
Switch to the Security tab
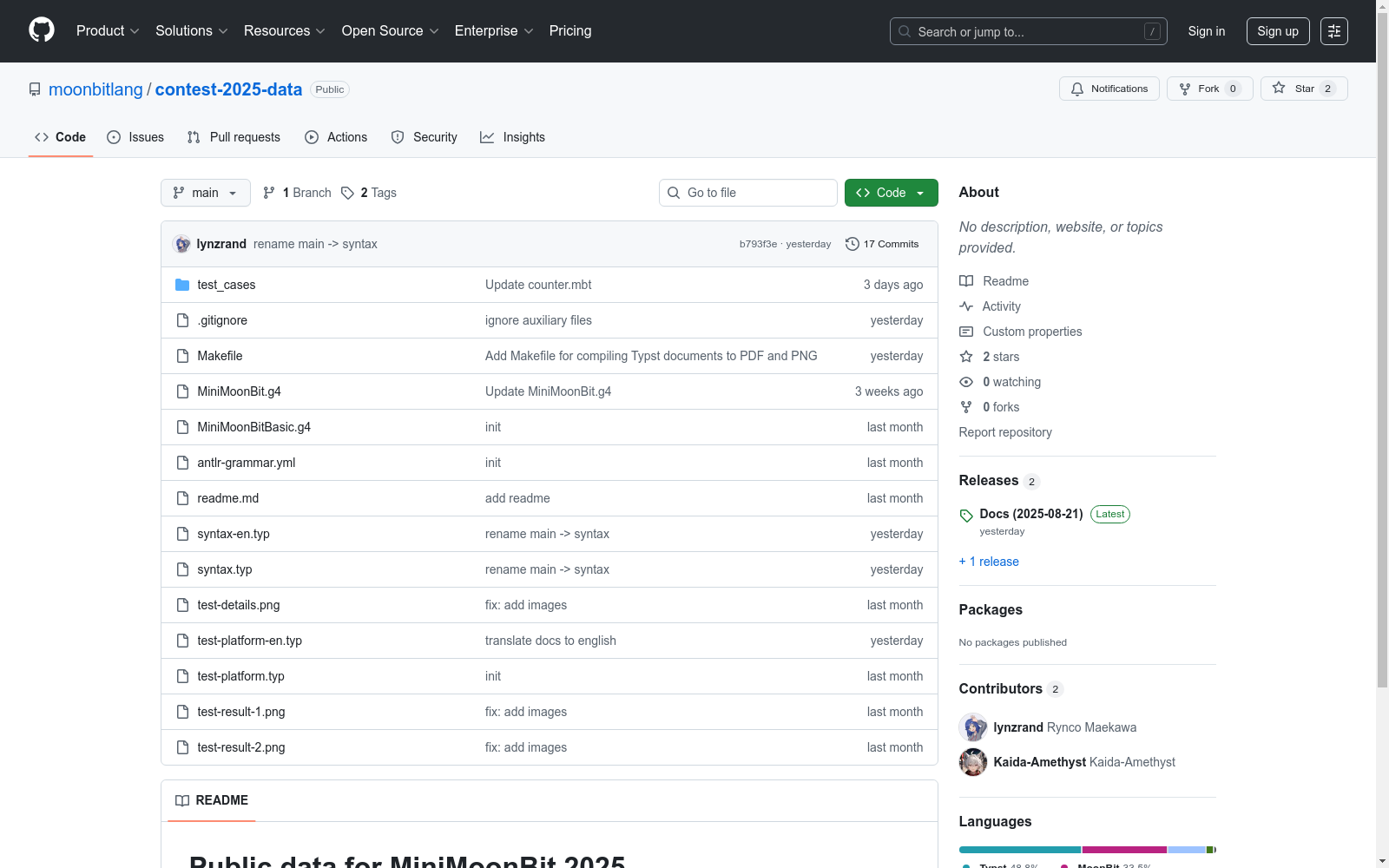tap(424, 137)
